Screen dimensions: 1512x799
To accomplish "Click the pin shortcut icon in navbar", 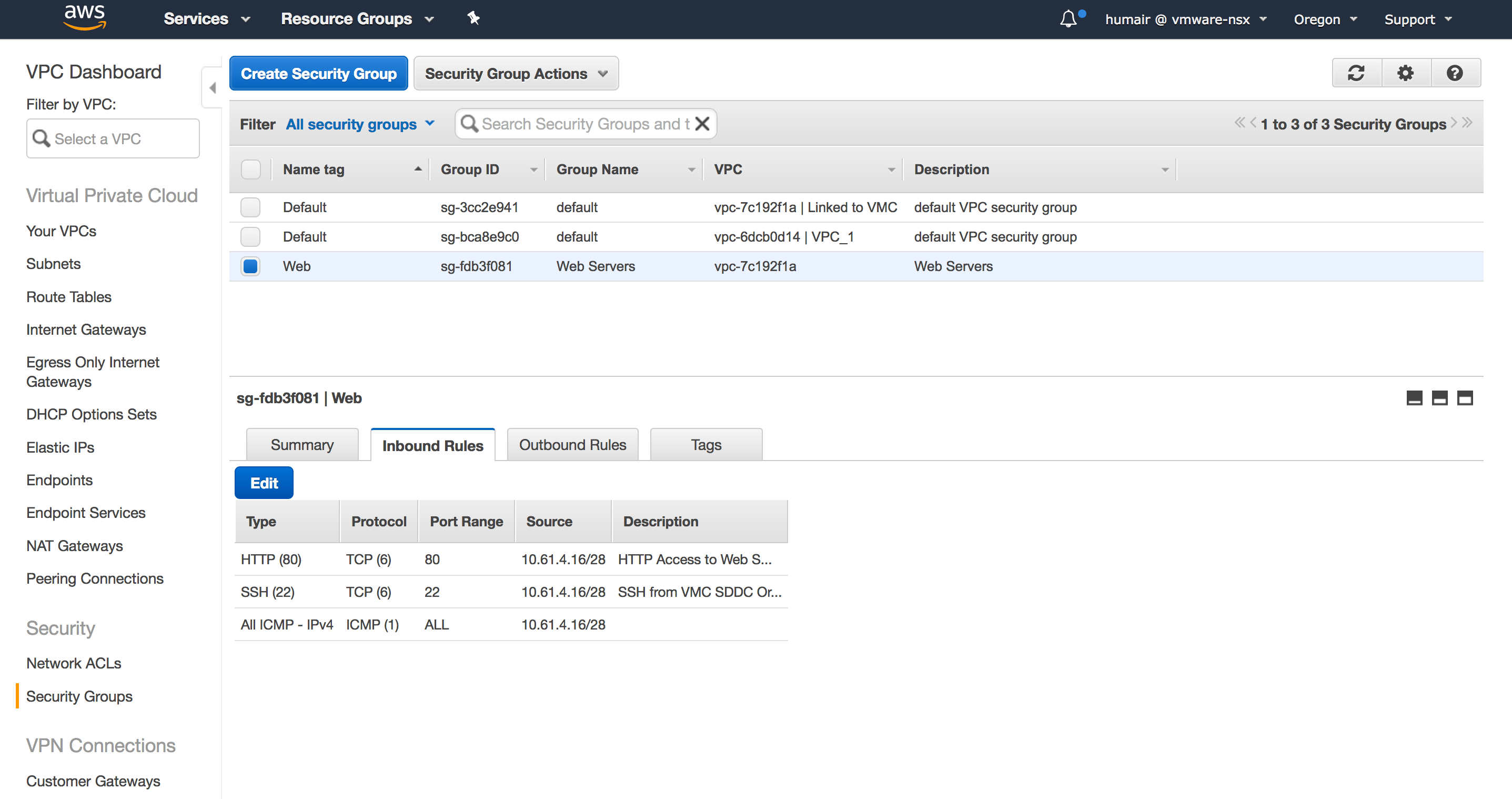I will [473, 18].
